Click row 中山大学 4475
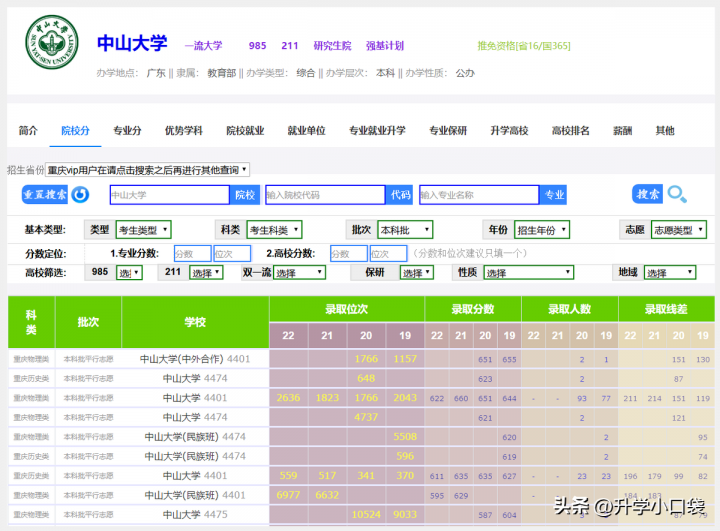720x531 pixels. tap(361, 514)
